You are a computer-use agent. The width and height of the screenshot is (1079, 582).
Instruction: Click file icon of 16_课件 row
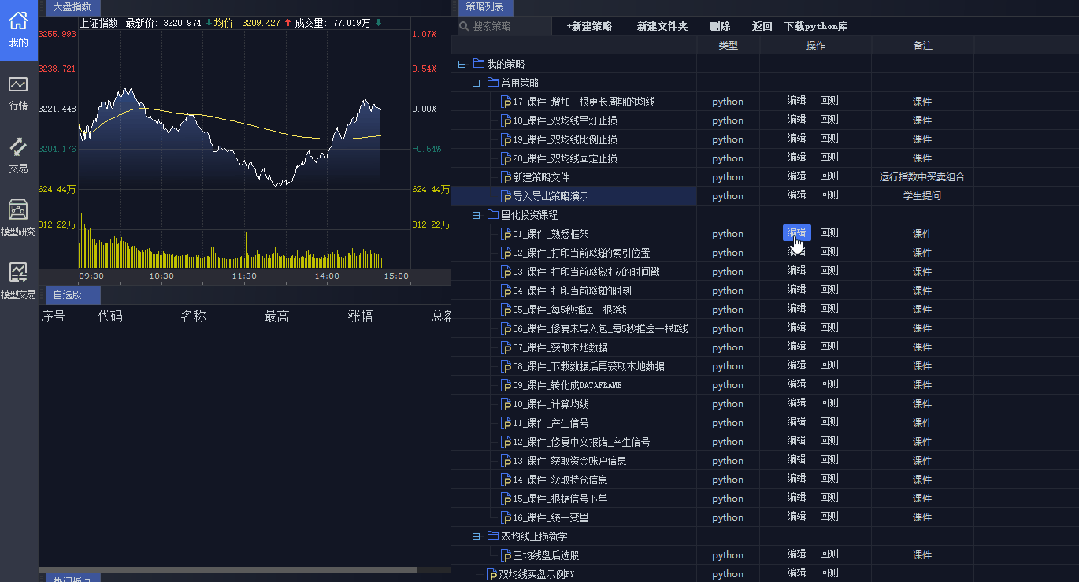click(x=506, y=517)
